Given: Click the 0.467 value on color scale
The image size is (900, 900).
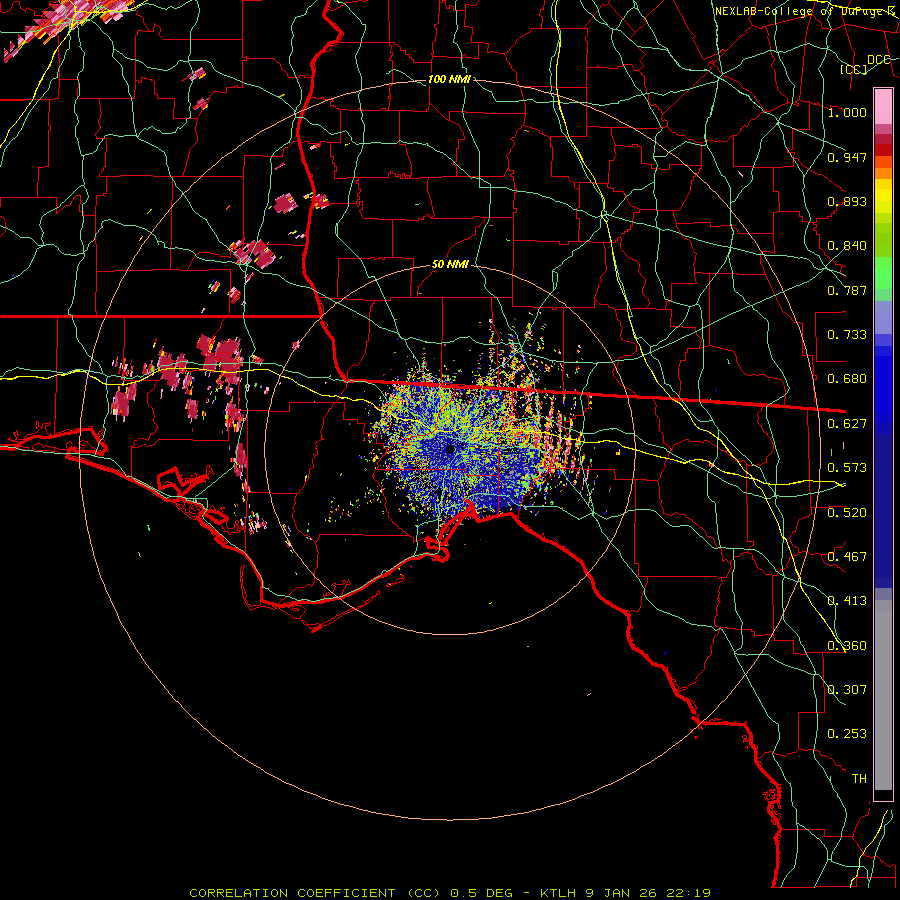Looking at the screenshot, I should pyautogui.click(x=847, y=557).
